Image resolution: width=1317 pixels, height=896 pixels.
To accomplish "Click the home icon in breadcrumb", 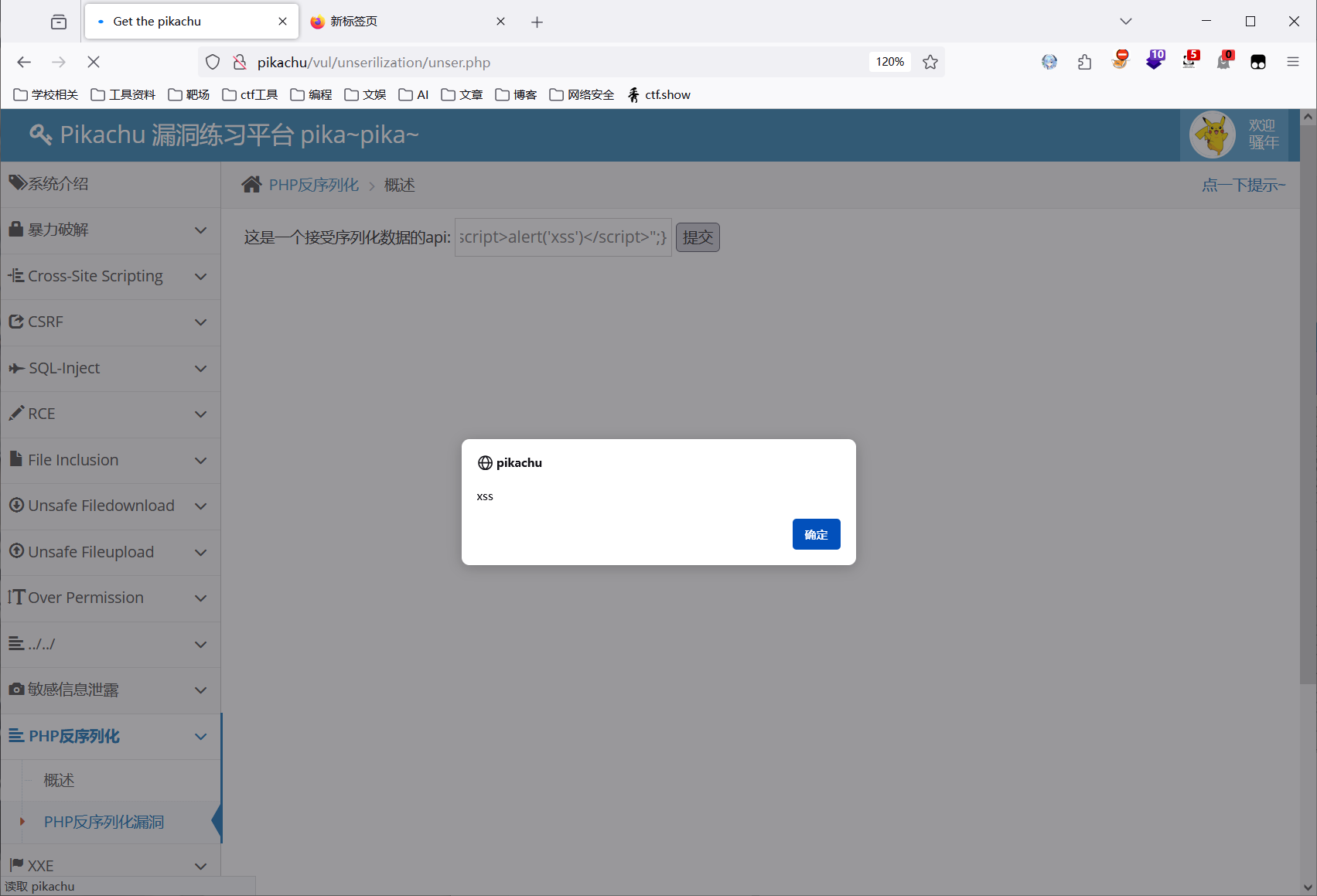I will (x=251, y=185).
